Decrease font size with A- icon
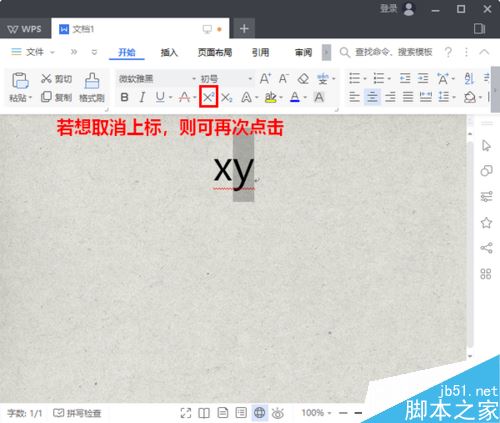The image size is (500, 423). (x=283, y=79)
